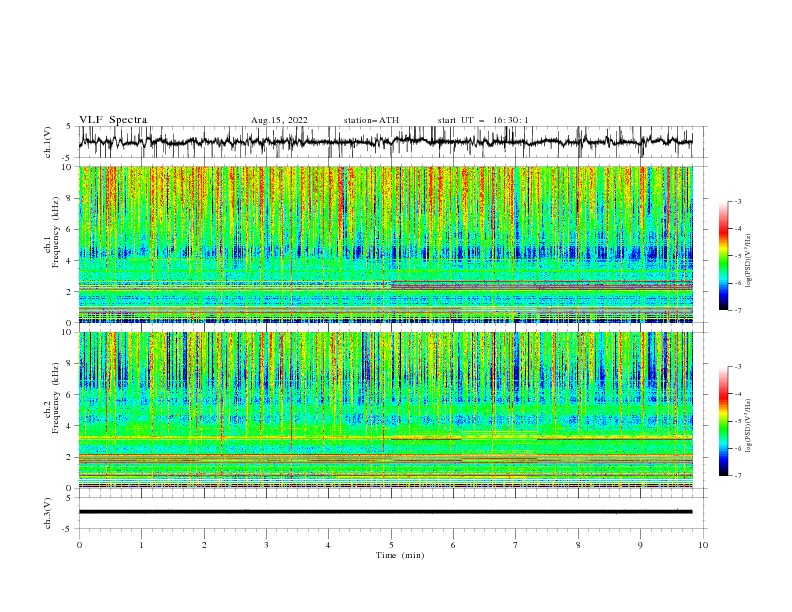Click the "8" tick on the time axis
Screen dimensions: 792x612
[578, 545]
